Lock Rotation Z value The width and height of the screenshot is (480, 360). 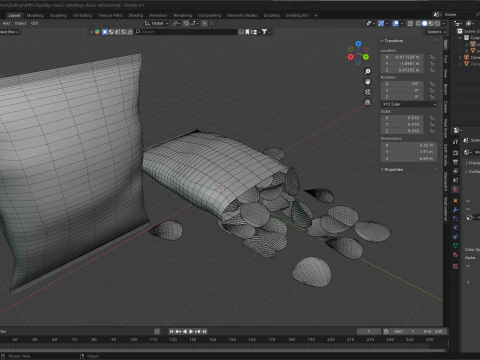(432, 97)
